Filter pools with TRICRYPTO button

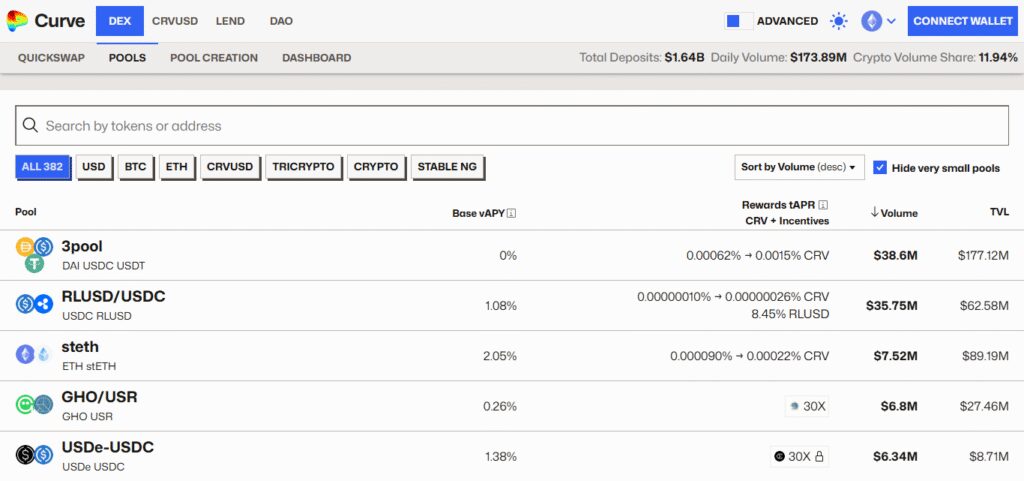click(304, 167)
